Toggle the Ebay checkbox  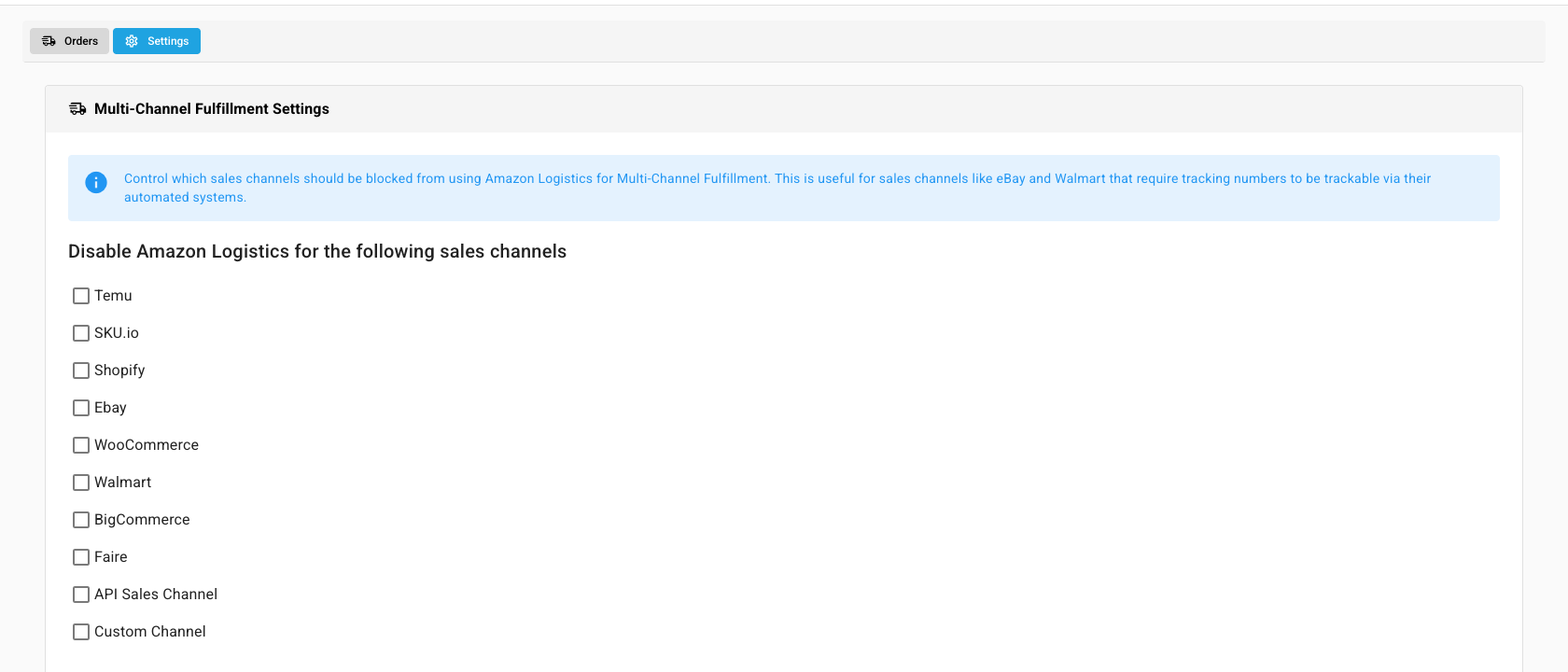[x=81, y=408]
